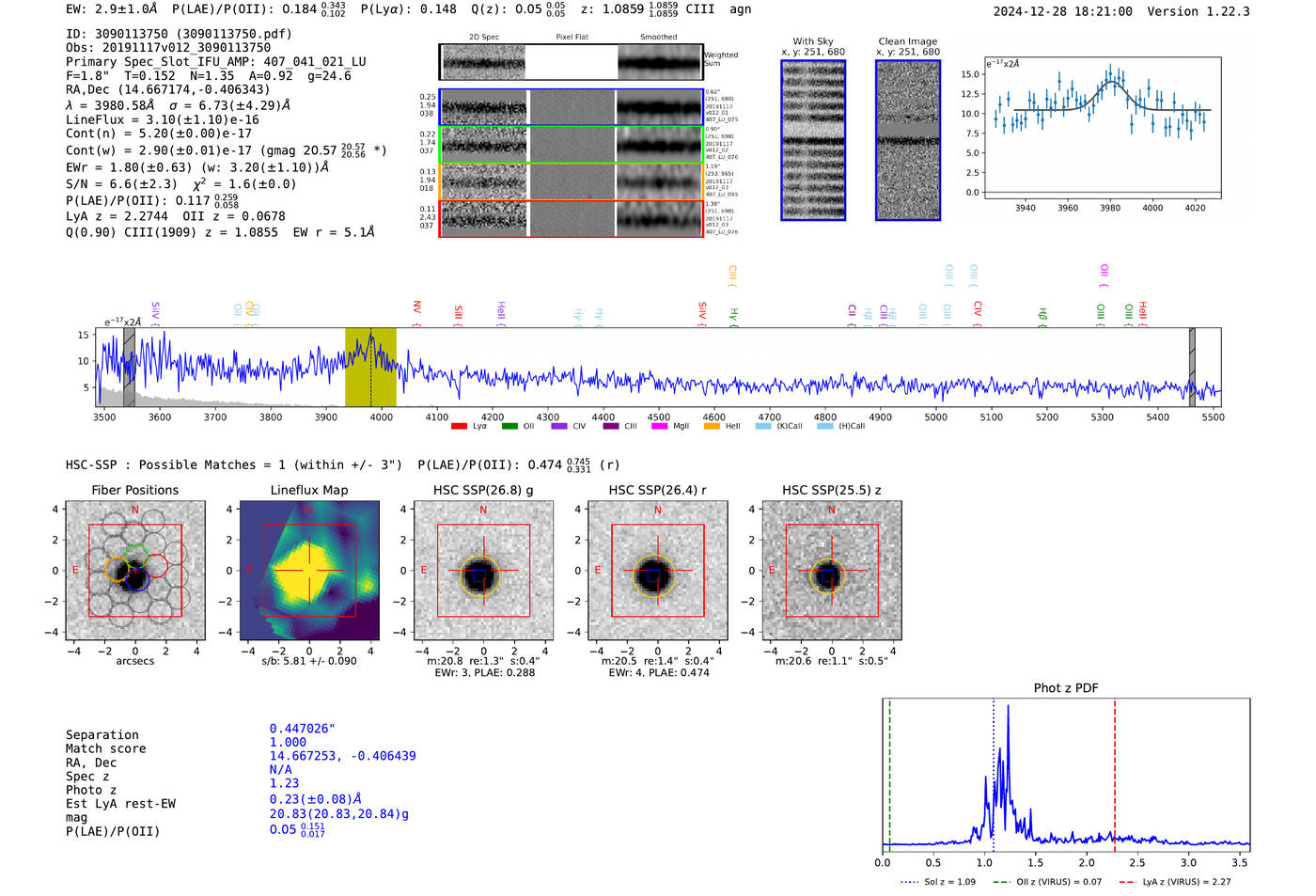1316x896 pixels.
Task: Click the red dashed LyA z line in Phot z PDF
Action: point(1115,776)
